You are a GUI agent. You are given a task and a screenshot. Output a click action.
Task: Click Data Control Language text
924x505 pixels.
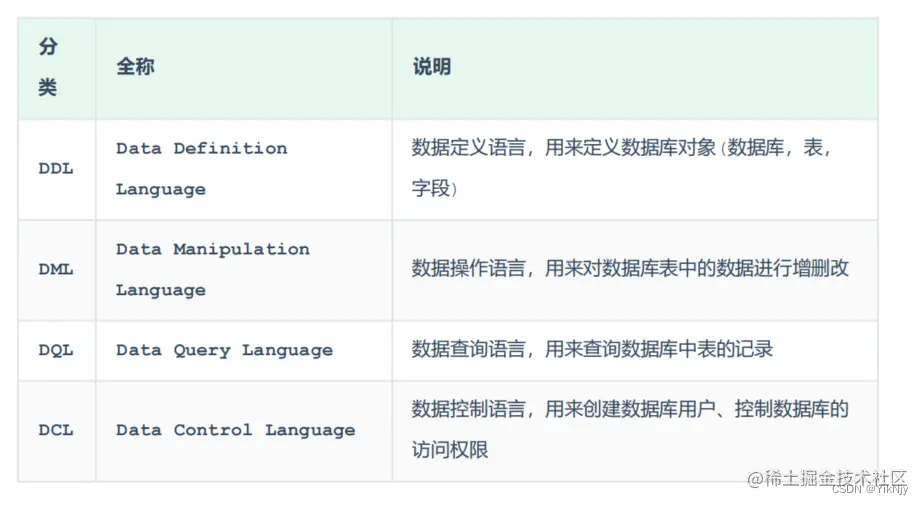236,430
